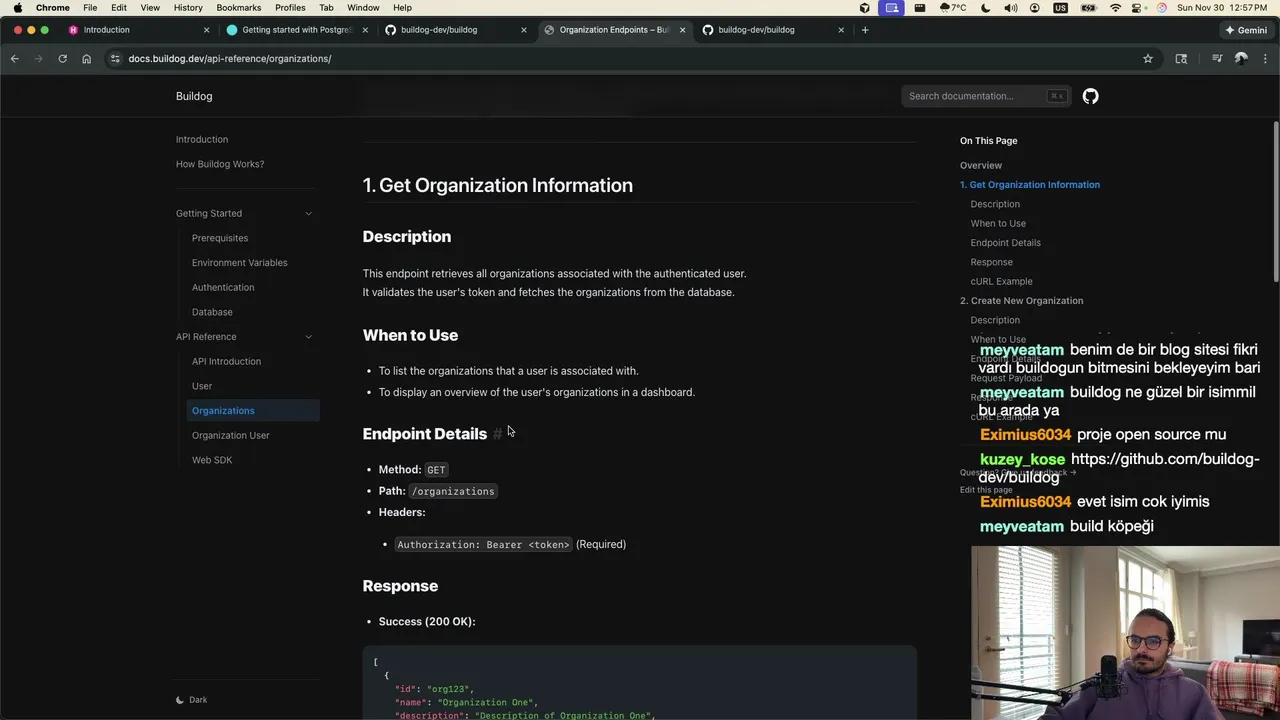Open the History menu
Viewport: 1280px width, 720px height.
point(188,7)
